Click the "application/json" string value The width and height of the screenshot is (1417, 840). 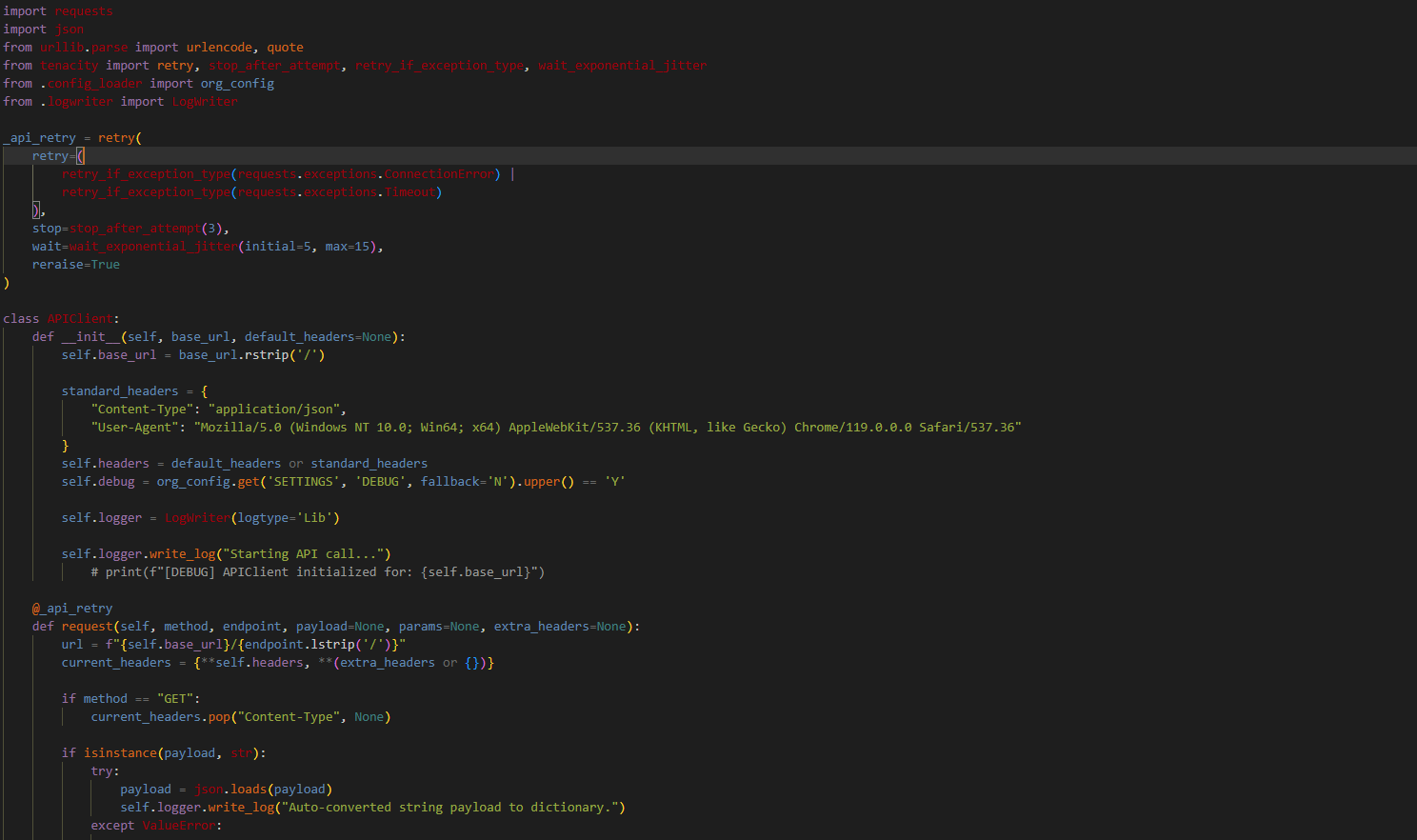(x=274, y=410)
